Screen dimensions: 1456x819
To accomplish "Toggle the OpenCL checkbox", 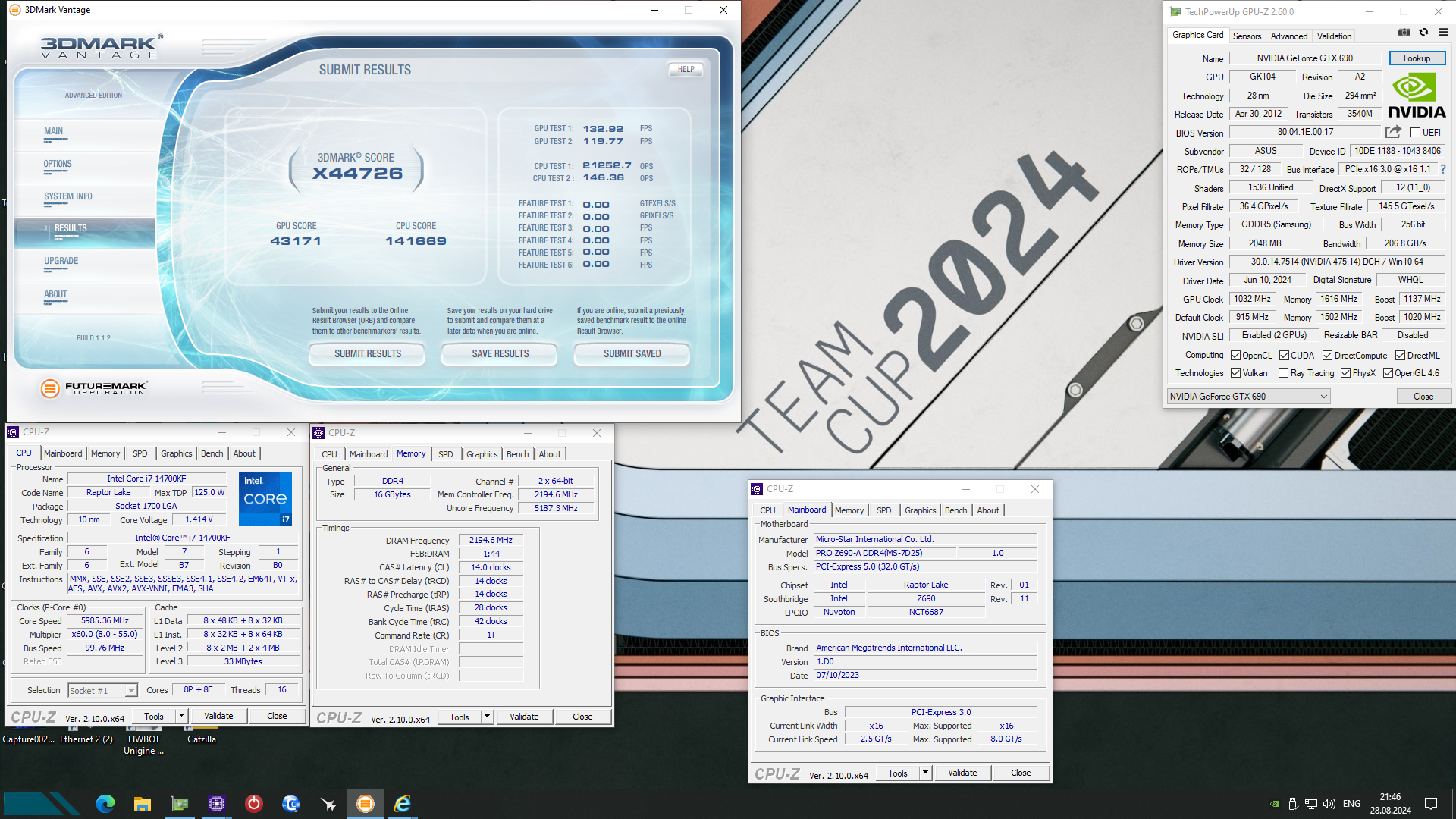I will click(1236, 356).
